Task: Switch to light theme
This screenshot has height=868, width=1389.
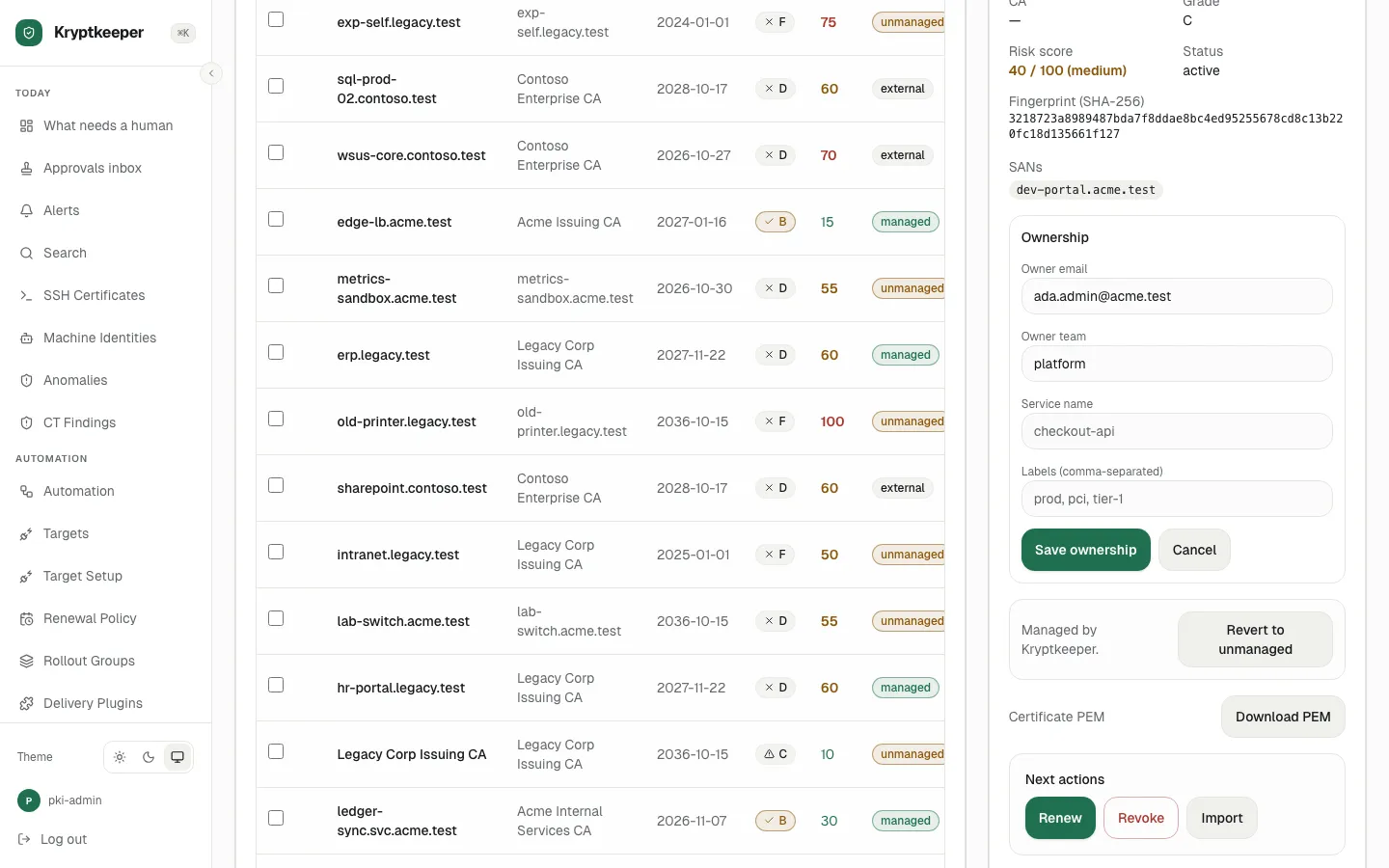Action: [120, 757]
